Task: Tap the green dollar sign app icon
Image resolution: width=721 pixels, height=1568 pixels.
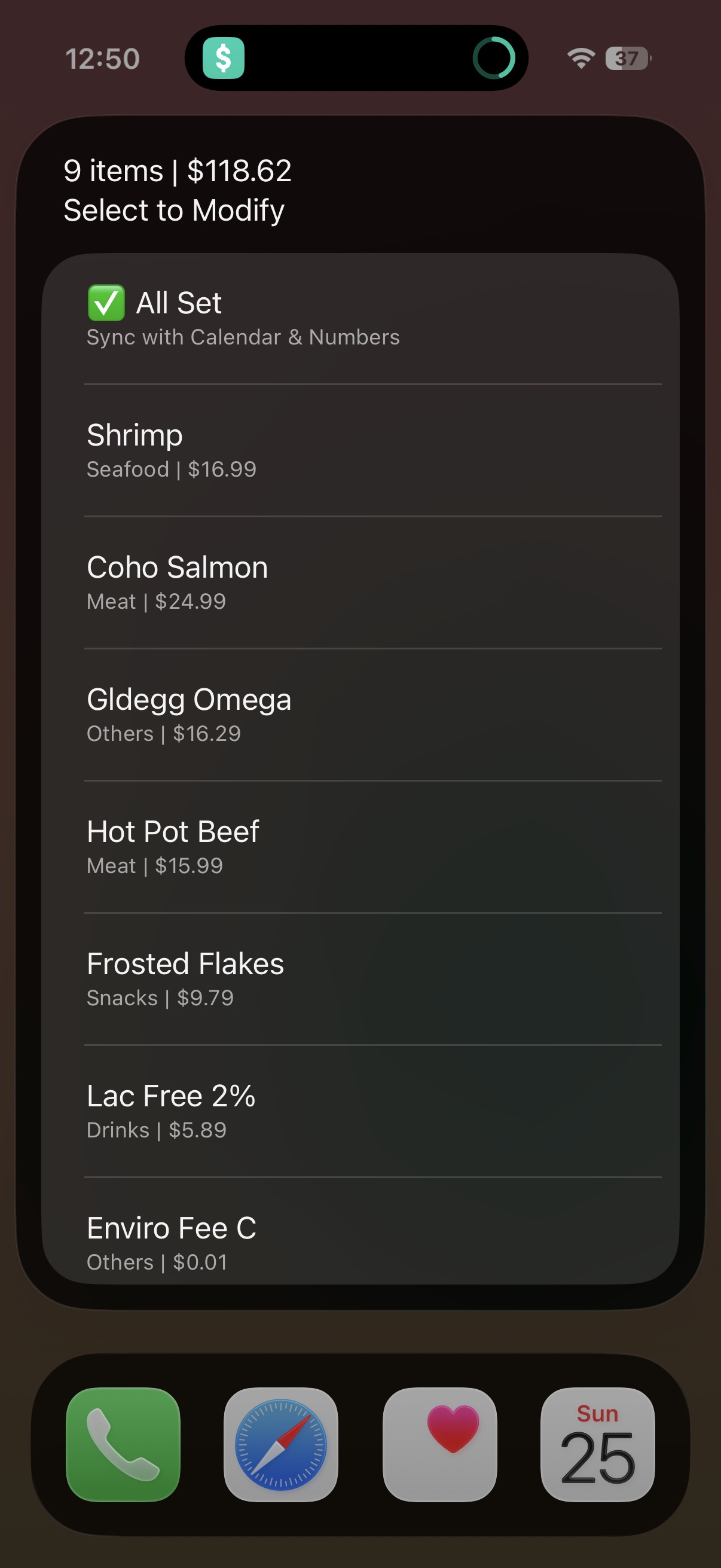Action: [x=224, y=59]
